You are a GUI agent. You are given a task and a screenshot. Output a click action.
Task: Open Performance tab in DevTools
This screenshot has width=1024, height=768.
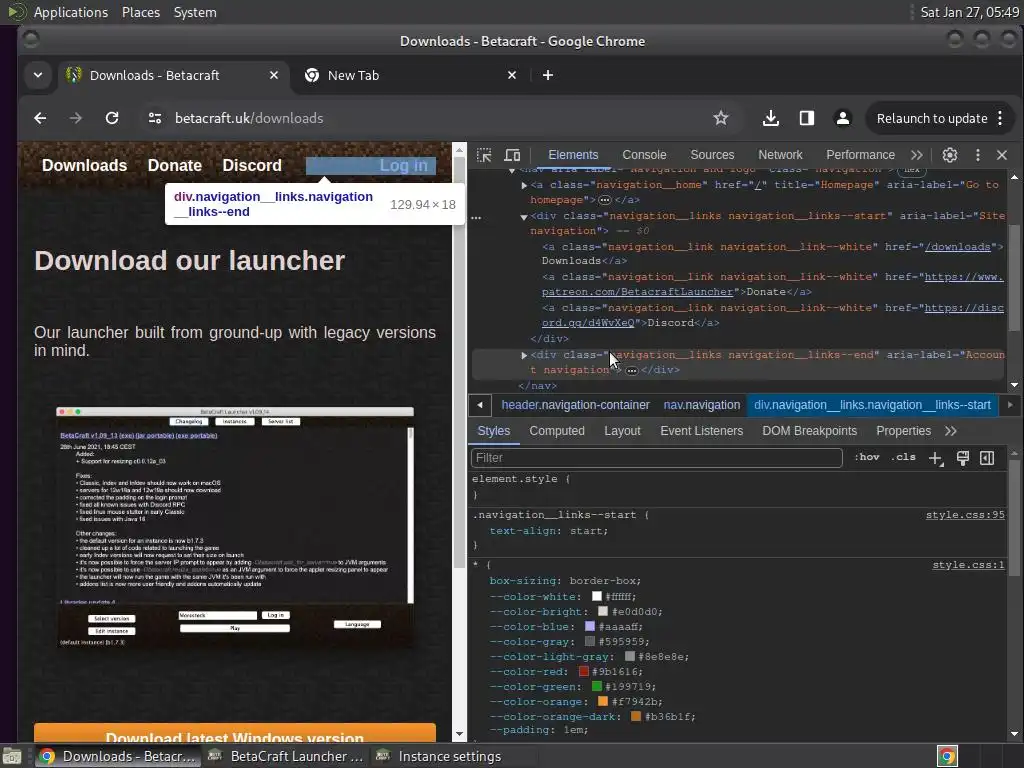[x=860, y=155]
